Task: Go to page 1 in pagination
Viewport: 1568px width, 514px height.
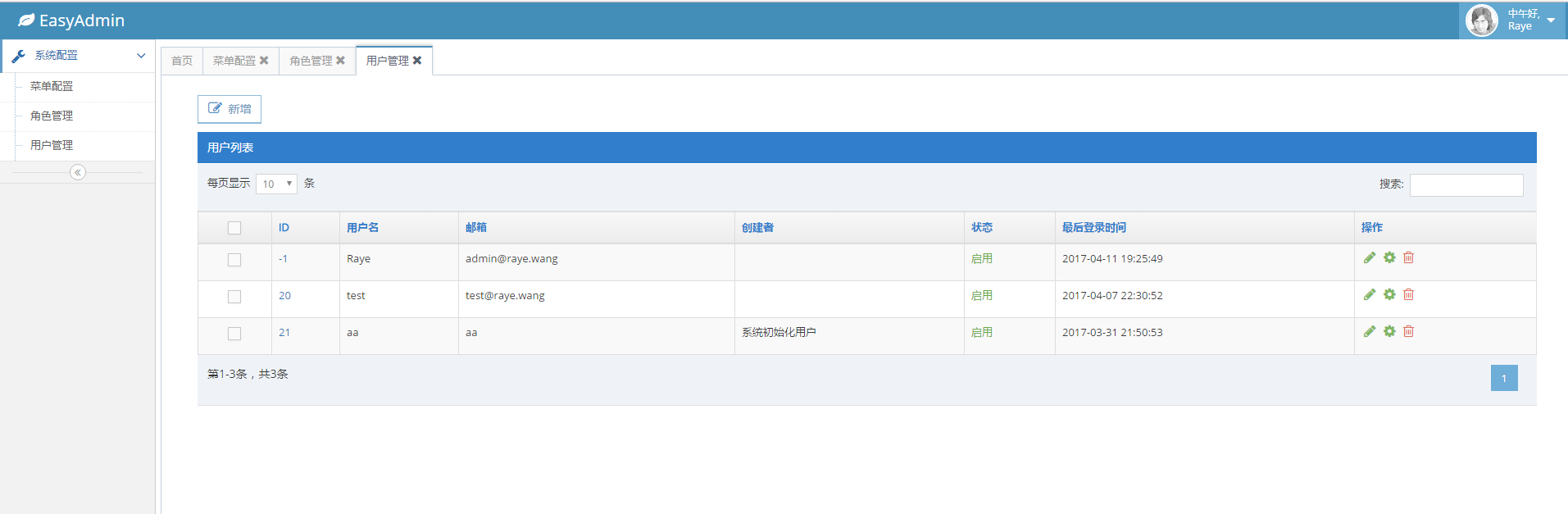Action: [x=1504, y=378]
